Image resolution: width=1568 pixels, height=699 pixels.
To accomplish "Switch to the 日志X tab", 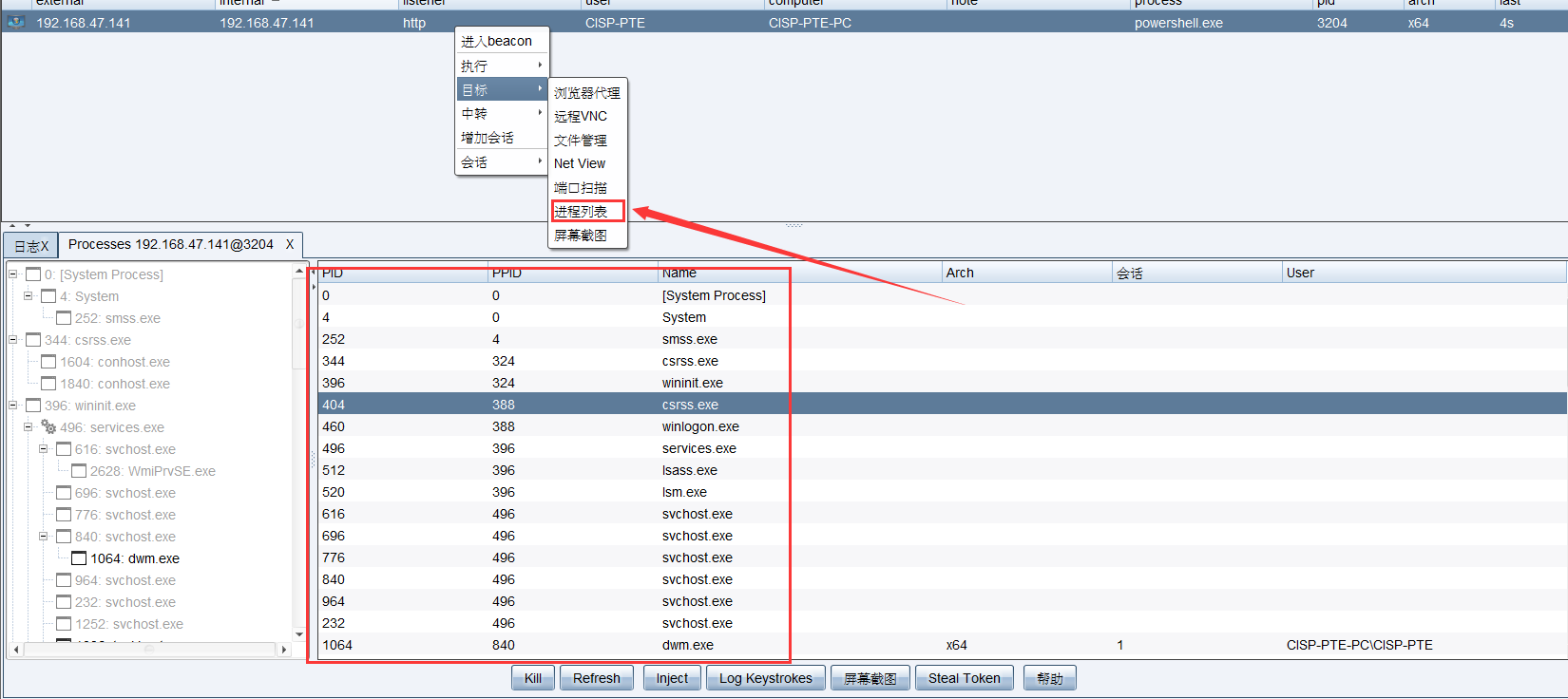I will 31,246.
